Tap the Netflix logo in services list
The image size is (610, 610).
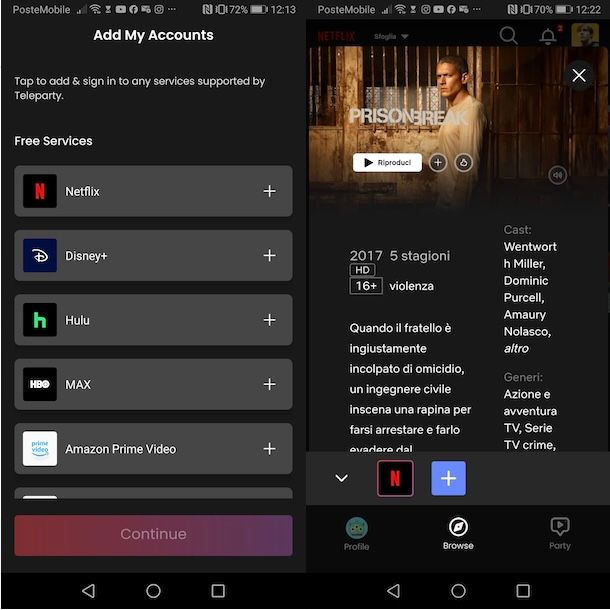point(40,191)
